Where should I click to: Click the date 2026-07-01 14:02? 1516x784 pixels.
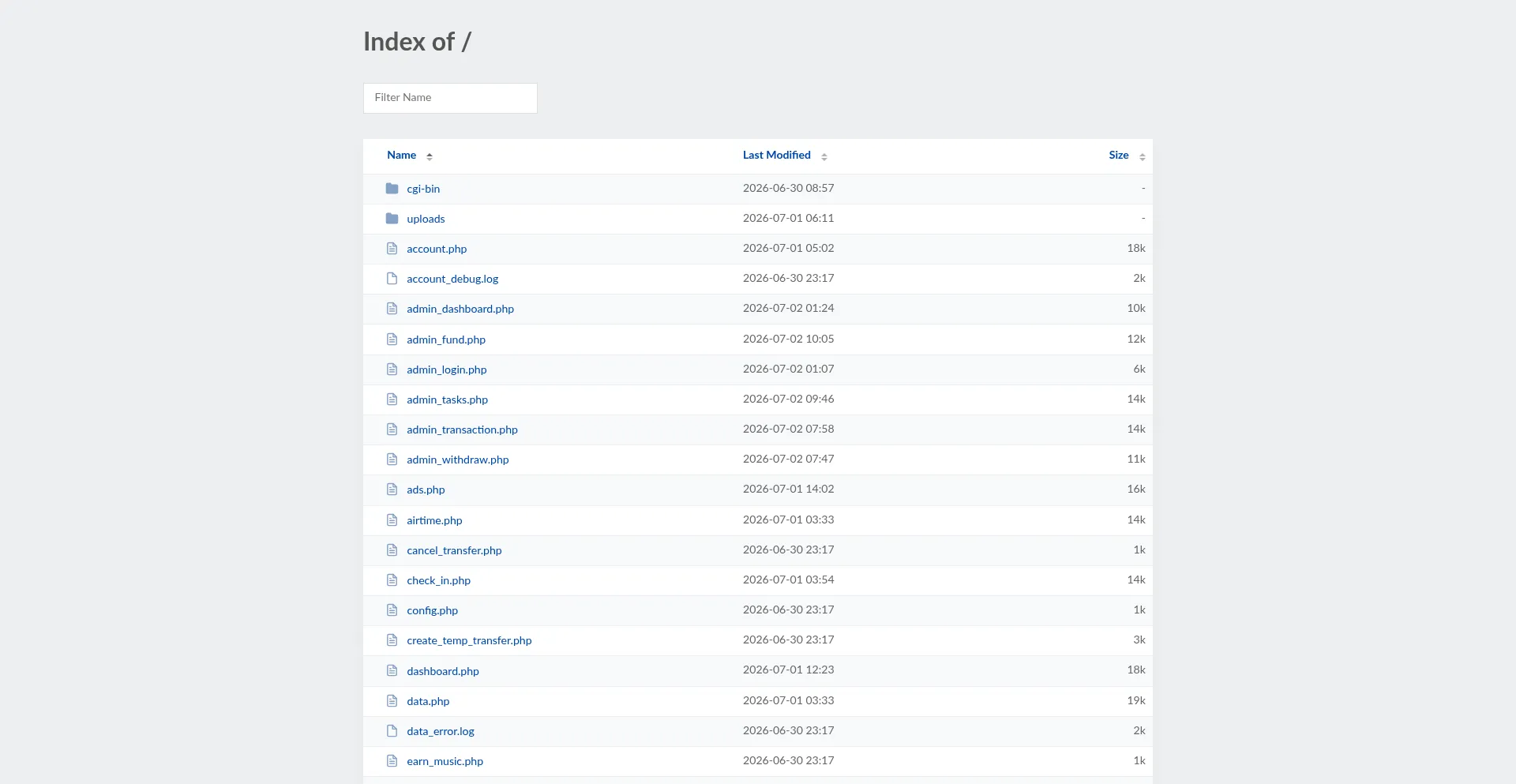788,489
